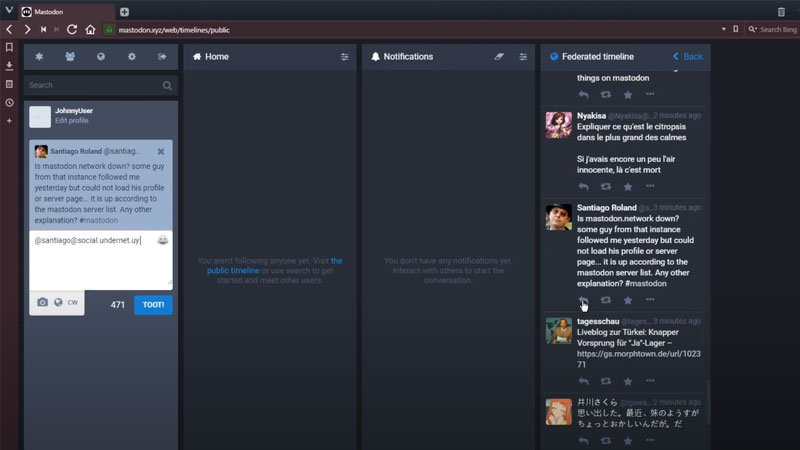The image size is (800, 450).
Task: Click #mastodon hashtag in Santiago's timeline toot
Action: coord(645,284)
